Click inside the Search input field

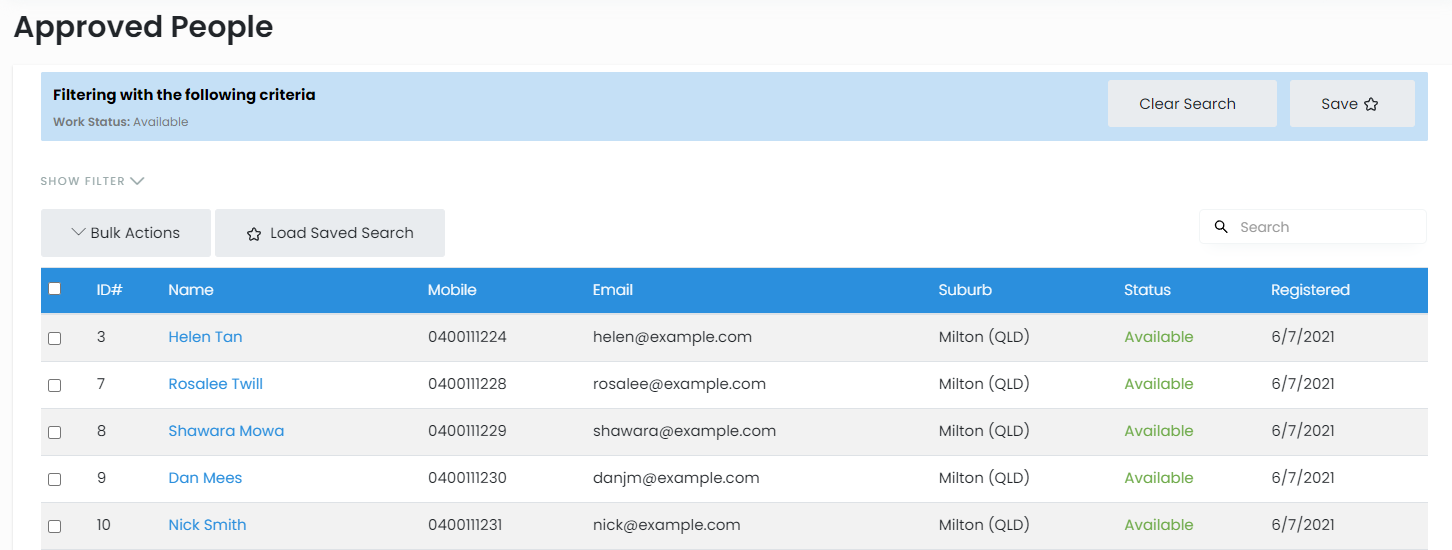[1325, 227]
